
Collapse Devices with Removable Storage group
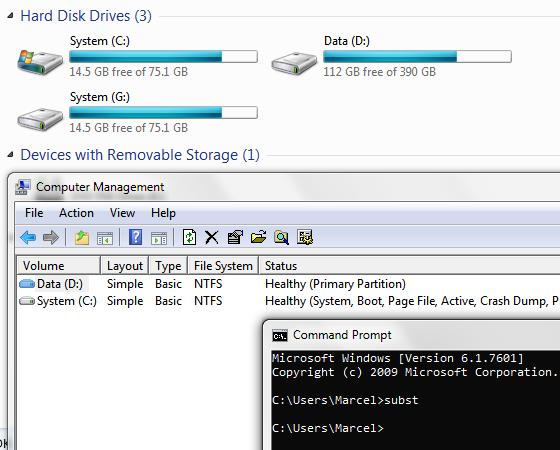click(10, 155)
